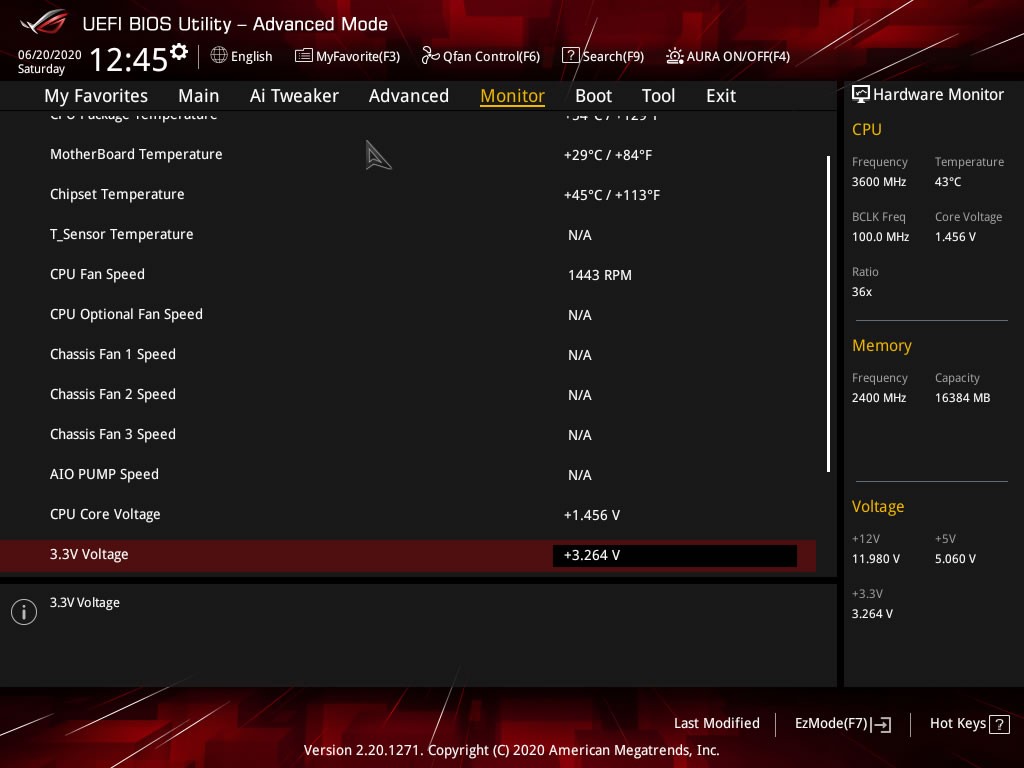Click the globe language icon
The height and width of the screenshot is (768, 1024).
point(219,56)
